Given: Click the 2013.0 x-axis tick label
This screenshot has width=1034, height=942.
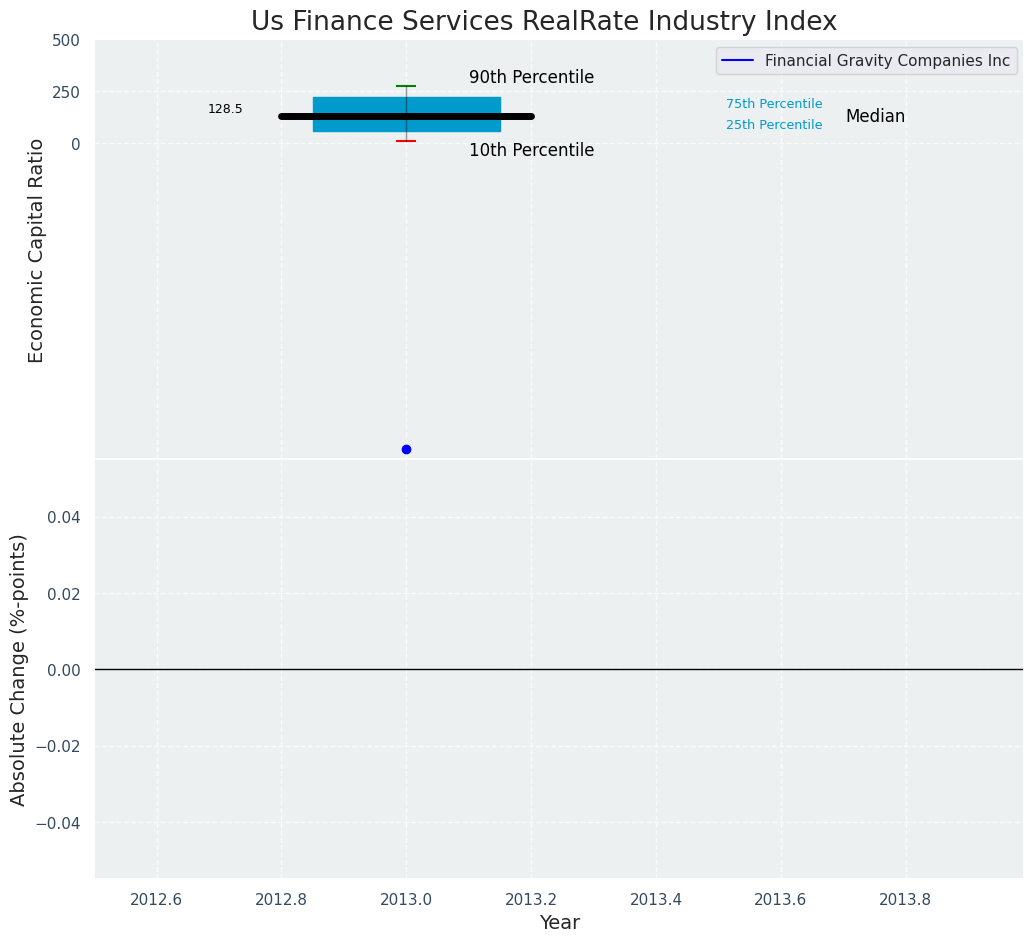Looking at the screenshot, I should [406, 899].
